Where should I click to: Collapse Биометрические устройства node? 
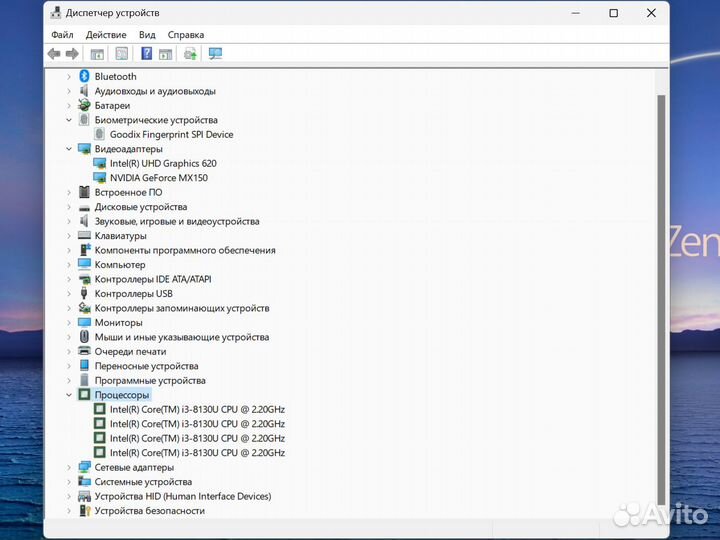(x=69, y=120)
